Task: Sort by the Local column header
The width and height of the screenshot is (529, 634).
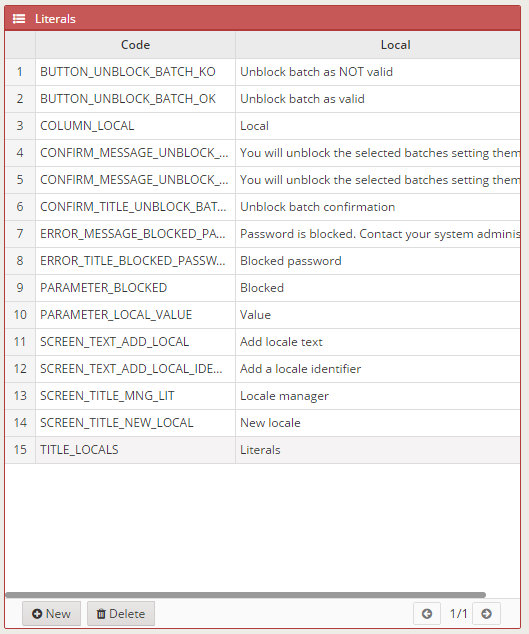Action: click(x=378, y=45)
